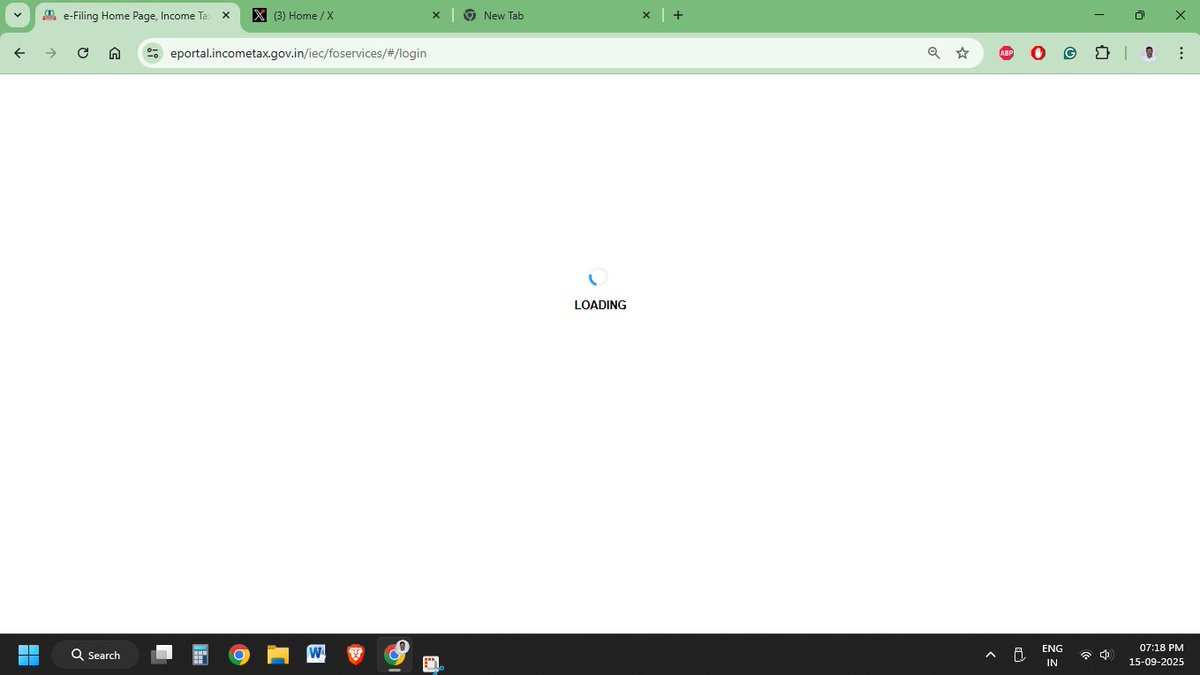
Task: Close the e-Filing Home Page tab
Action: click(226, 16)
